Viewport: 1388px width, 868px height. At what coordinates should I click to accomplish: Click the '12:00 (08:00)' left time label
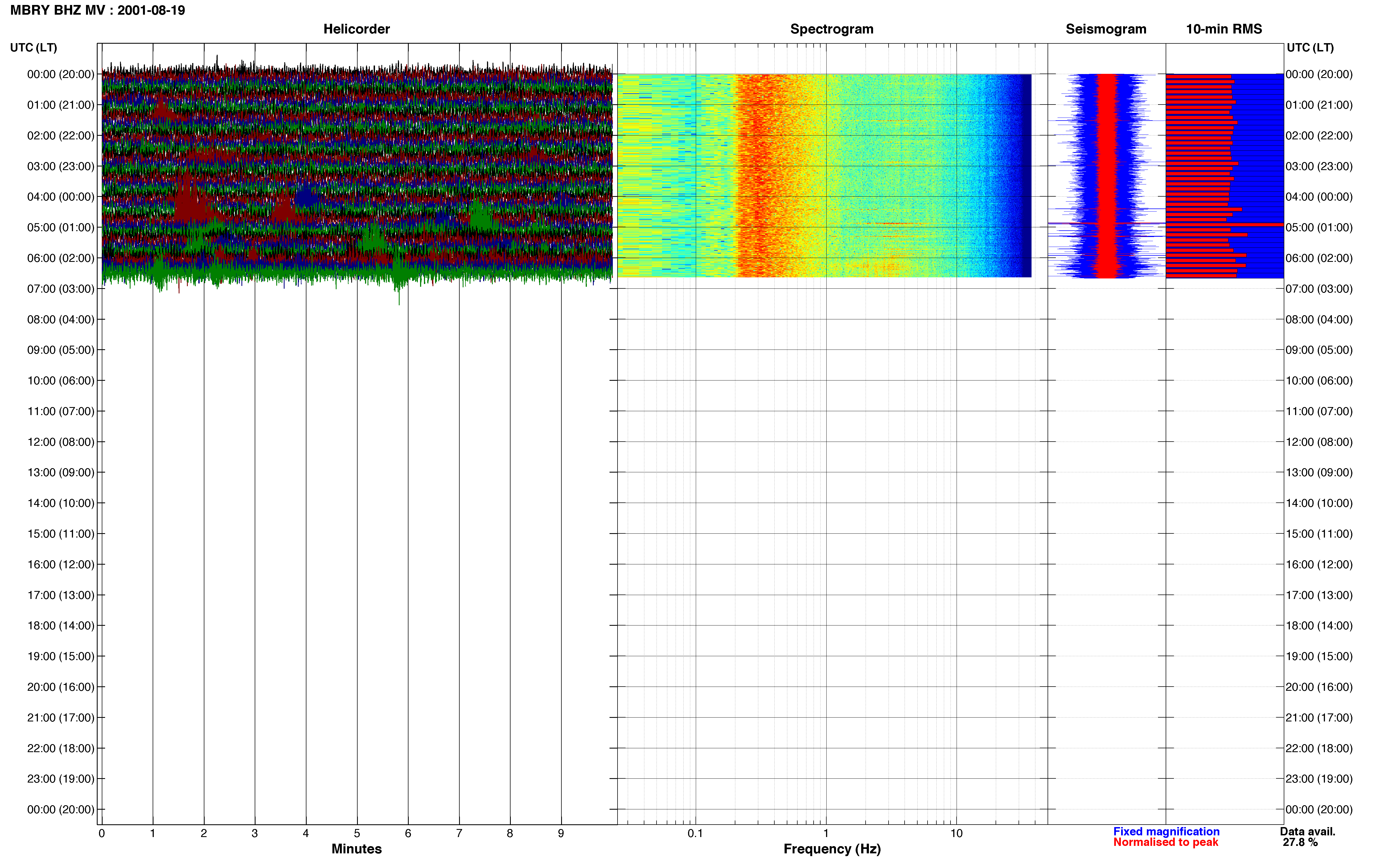(61, 442)
